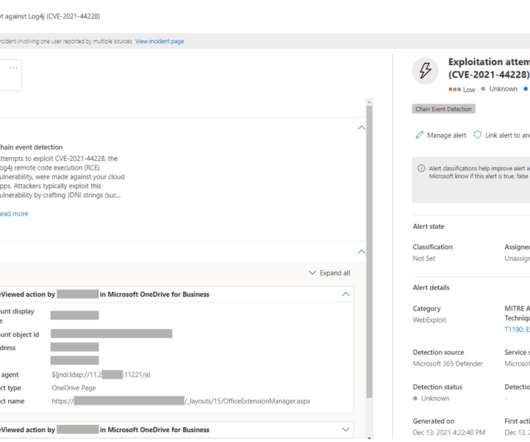The image size is (530, 442).
Task: Click the OfficeExtensionManager.aspx object name URL
Action: 181,401
